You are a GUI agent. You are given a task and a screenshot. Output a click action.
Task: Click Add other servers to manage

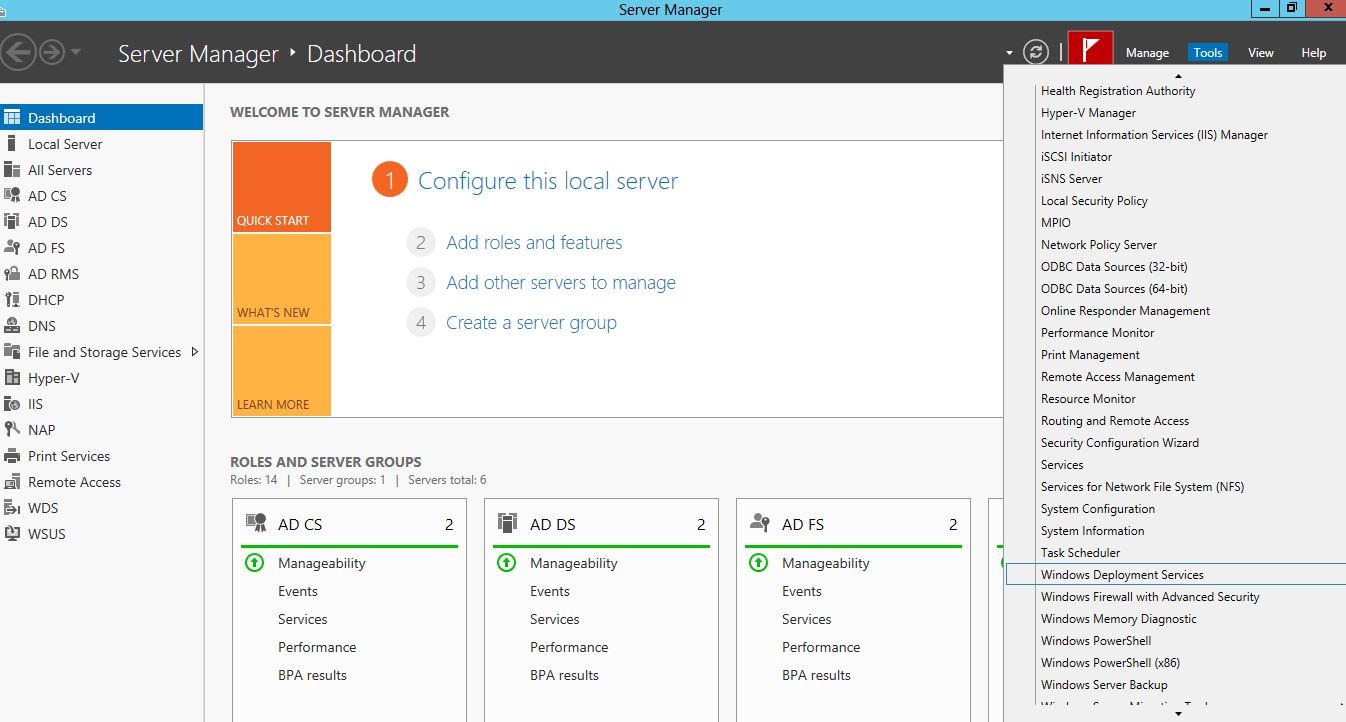(561, 283)
